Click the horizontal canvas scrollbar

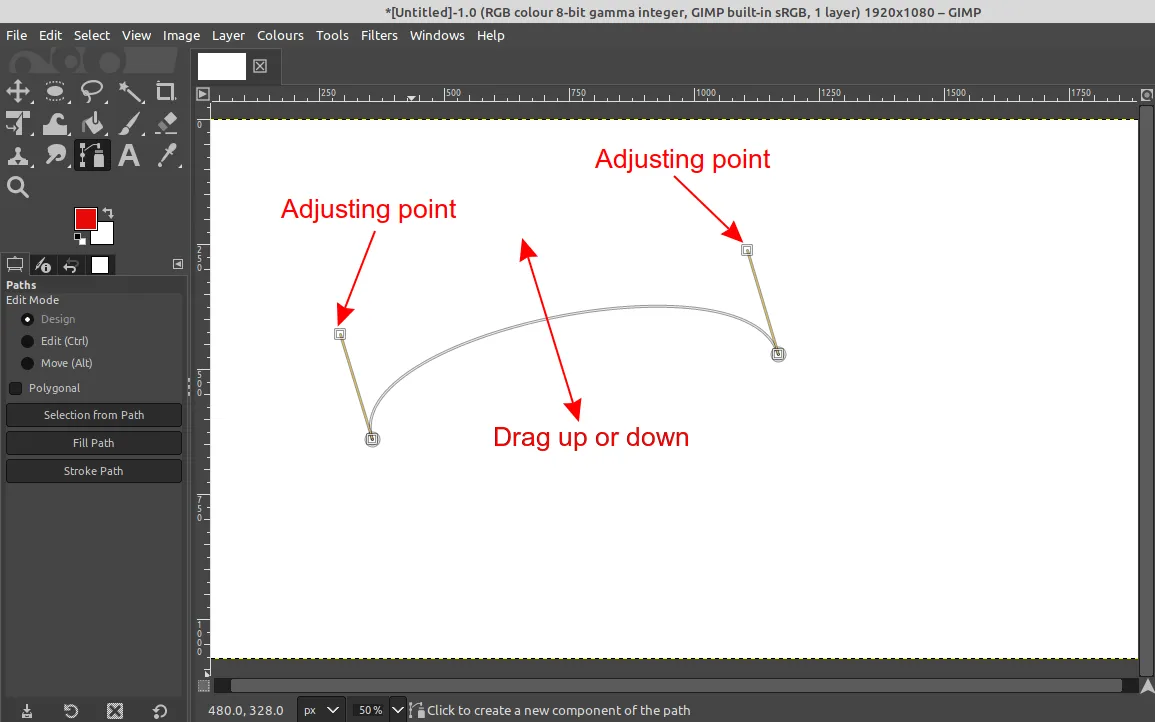click(675, 686)
